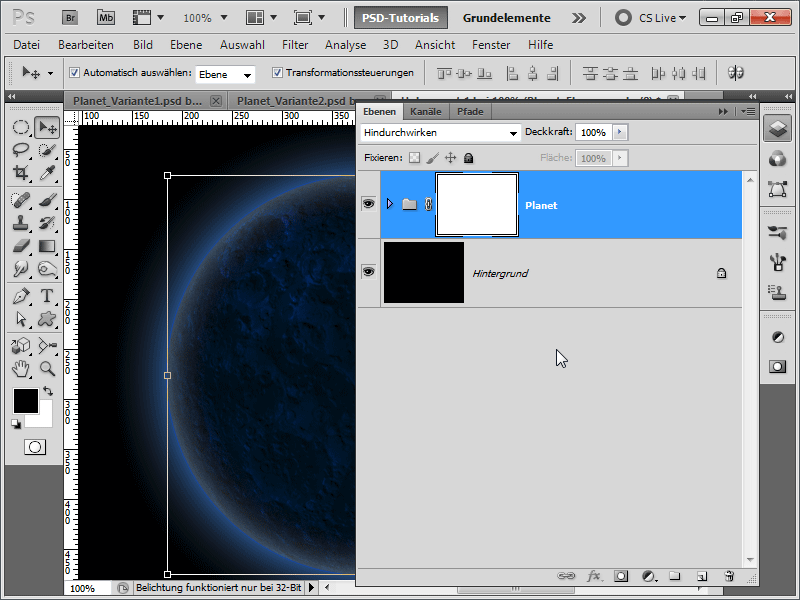Image resolution: width=800 pixels, height=600 pixels.
Task: Toggle lock transparent pixels
Action: [x=414, y=158]
